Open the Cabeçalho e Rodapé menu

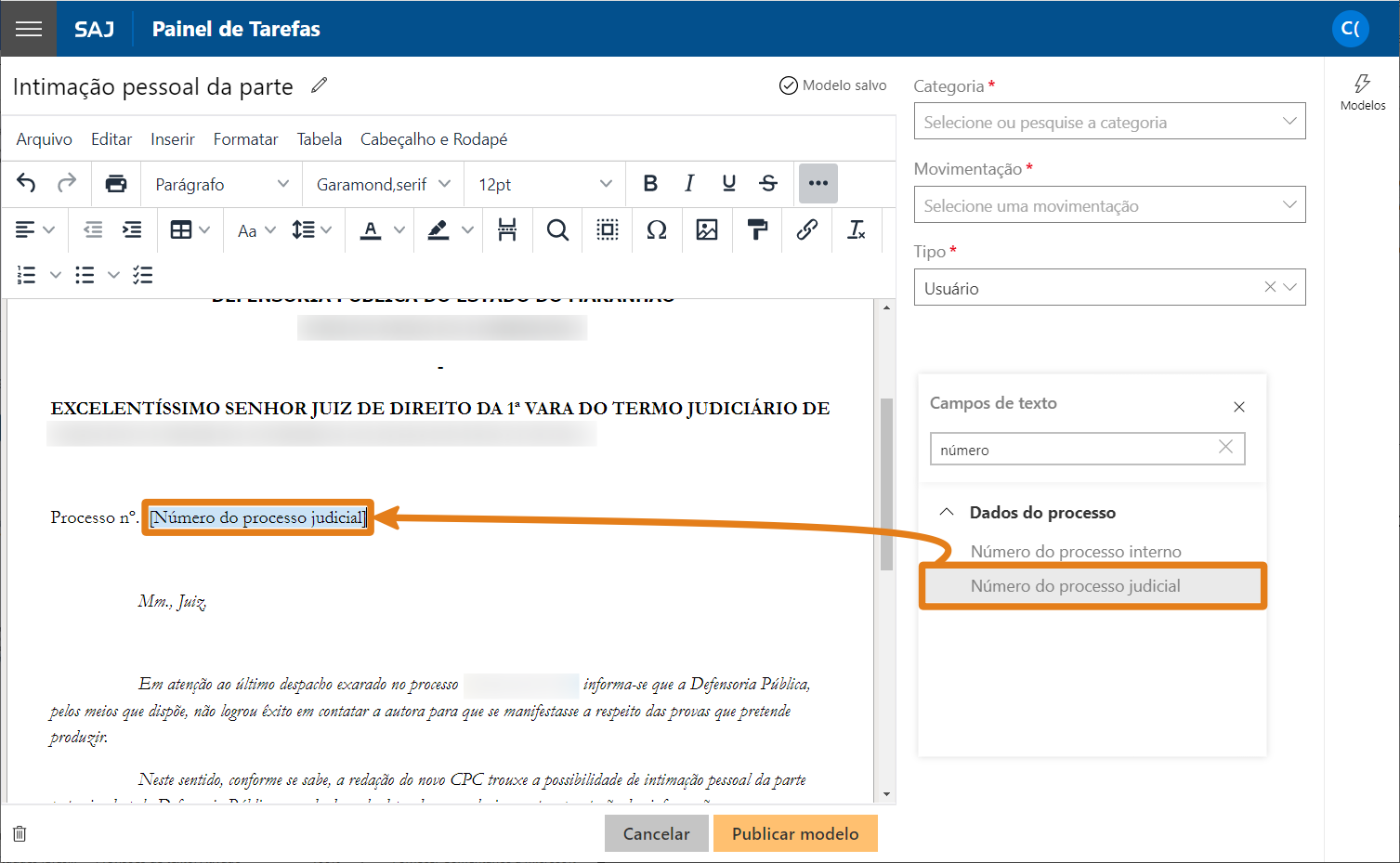[434, 138]
